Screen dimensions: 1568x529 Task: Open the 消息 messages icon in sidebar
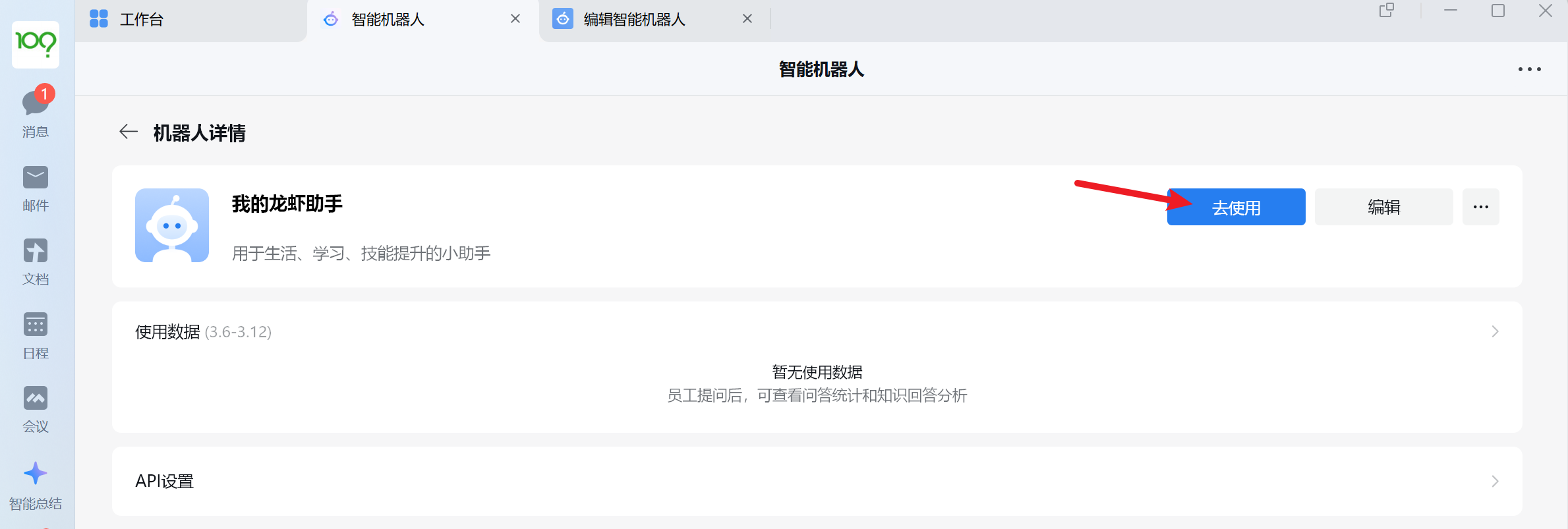[x=36, y=104]
